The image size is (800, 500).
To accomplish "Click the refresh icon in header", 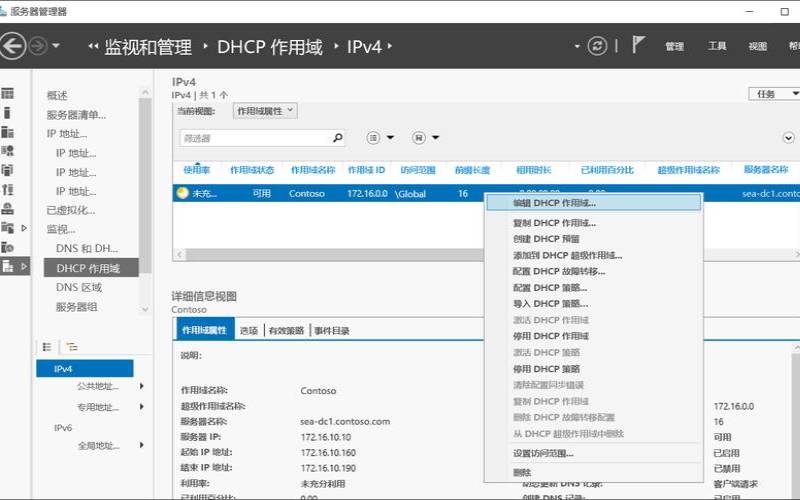I will pyautogui.click(x=598, y=46).
